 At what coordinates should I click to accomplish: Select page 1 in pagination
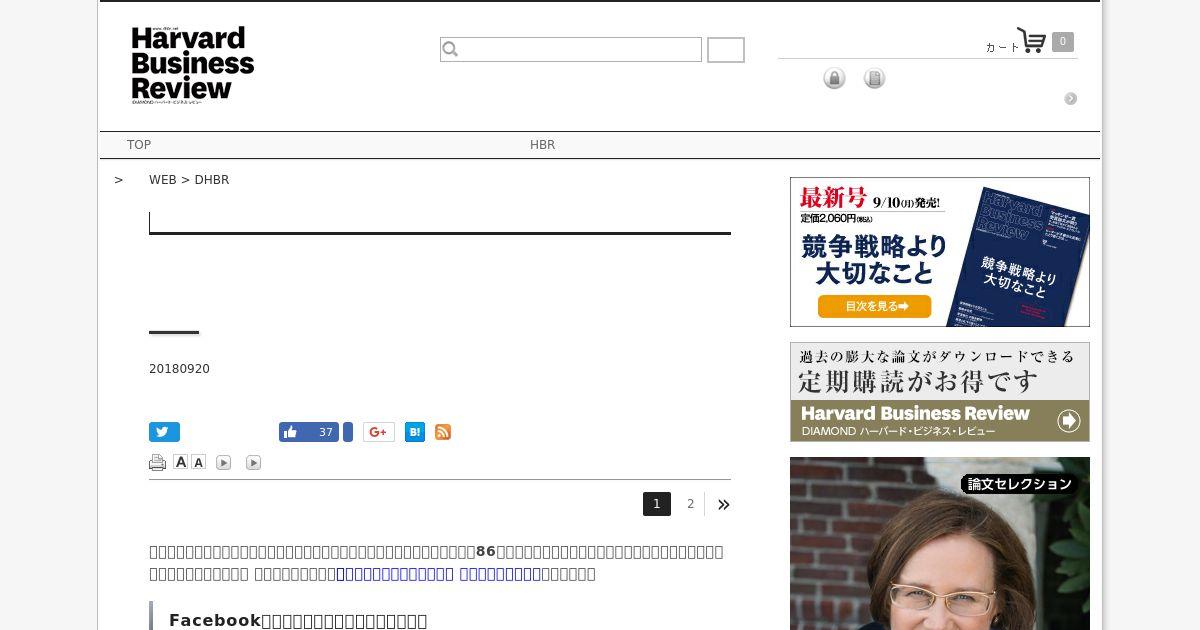pos(657,504)
